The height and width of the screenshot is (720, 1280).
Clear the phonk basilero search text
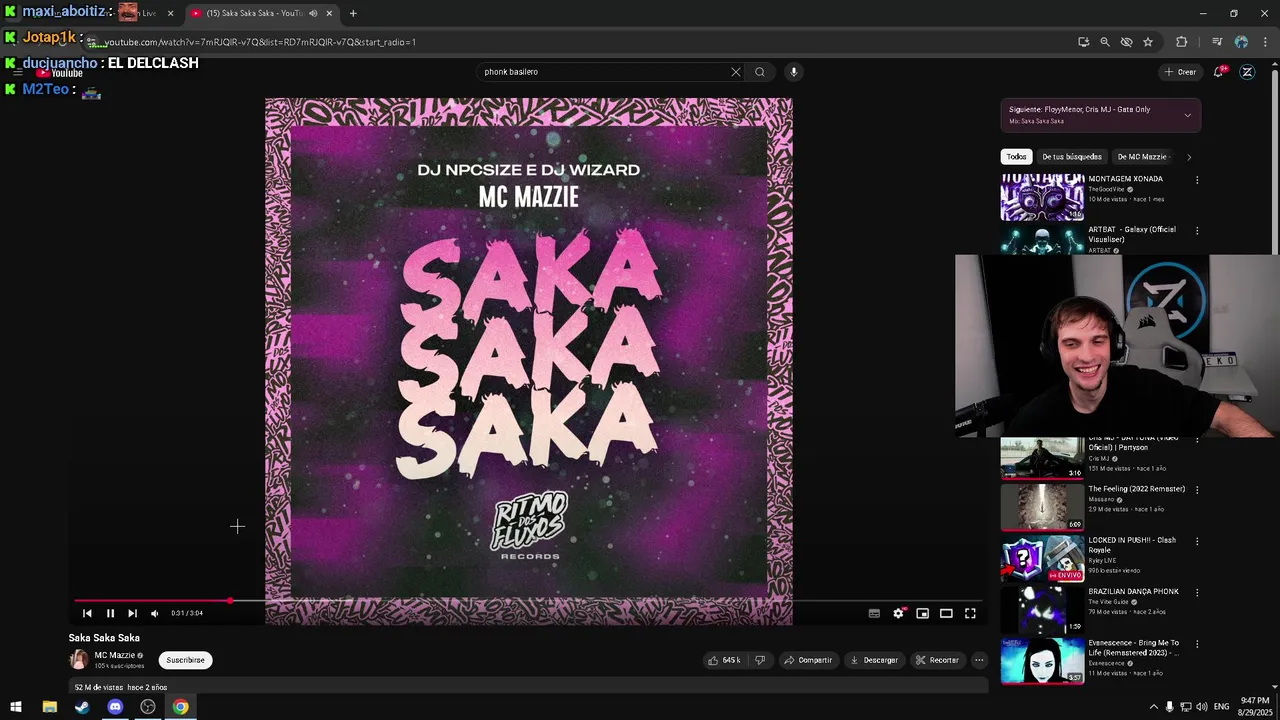[736, 72]
